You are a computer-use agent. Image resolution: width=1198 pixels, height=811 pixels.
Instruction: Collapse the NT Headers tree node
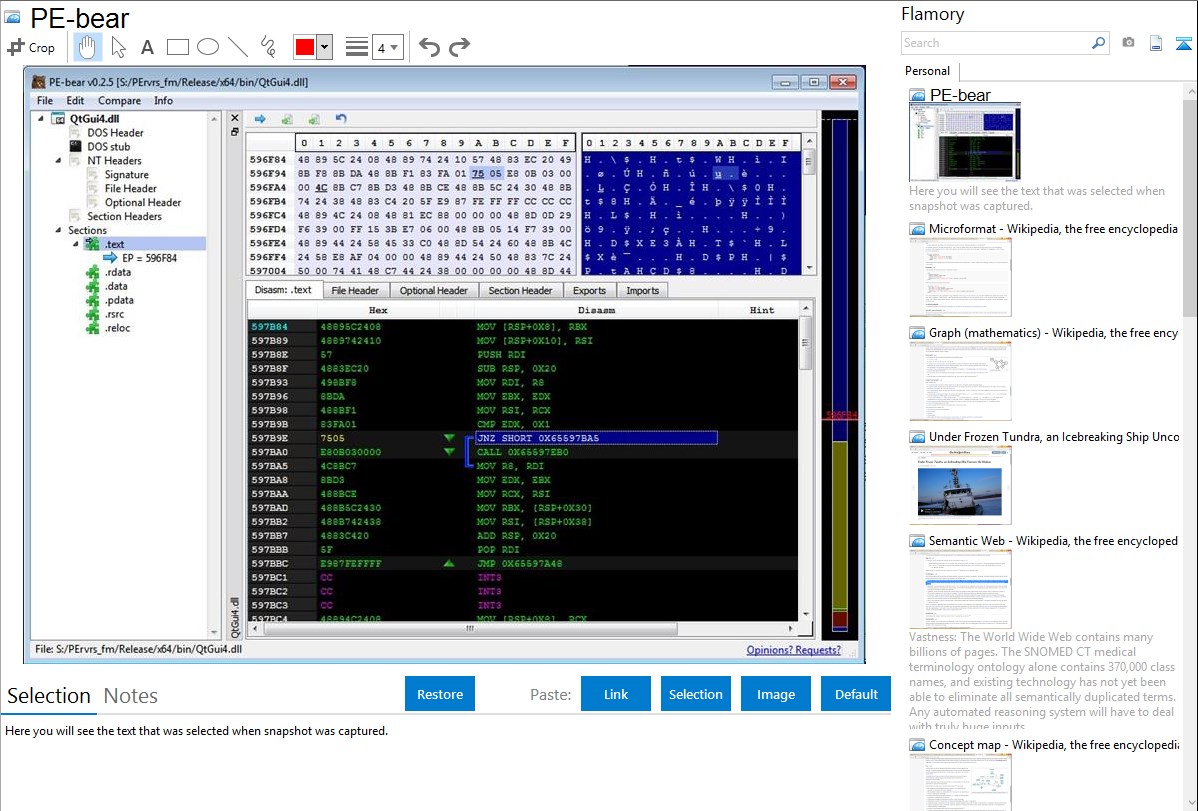tap(59, 161)
